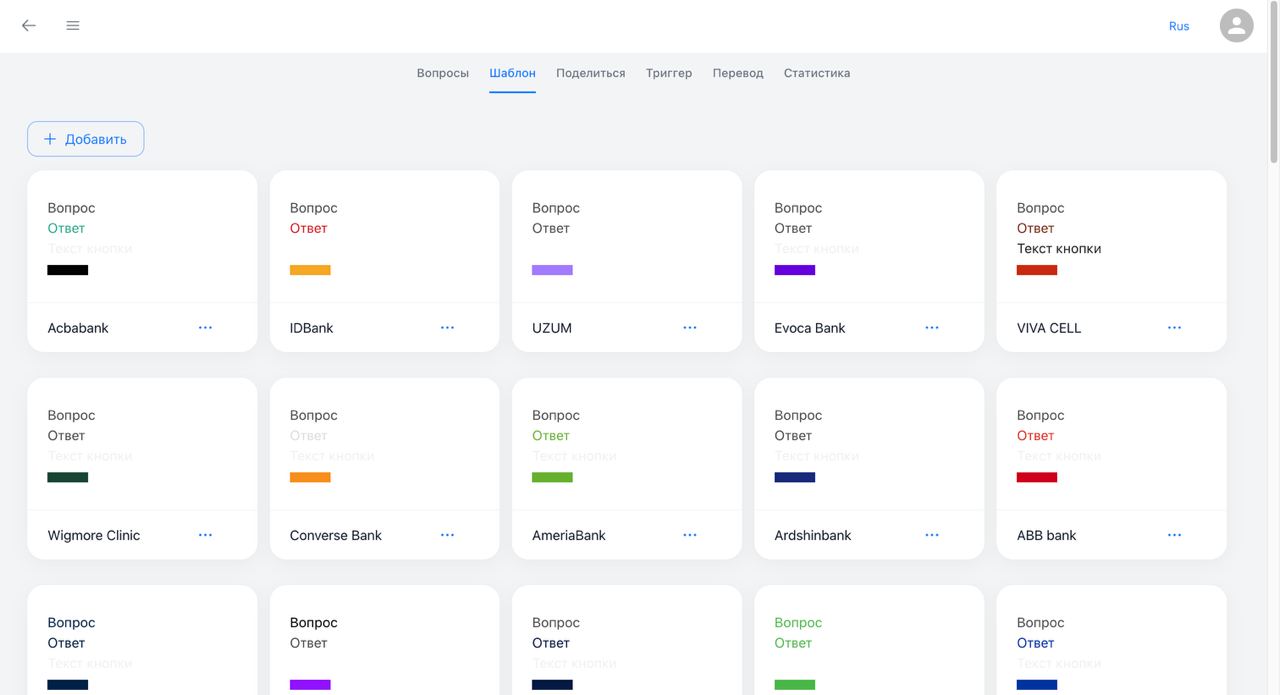
Task: Switch to the Вопросы tab
Action: 443,73
